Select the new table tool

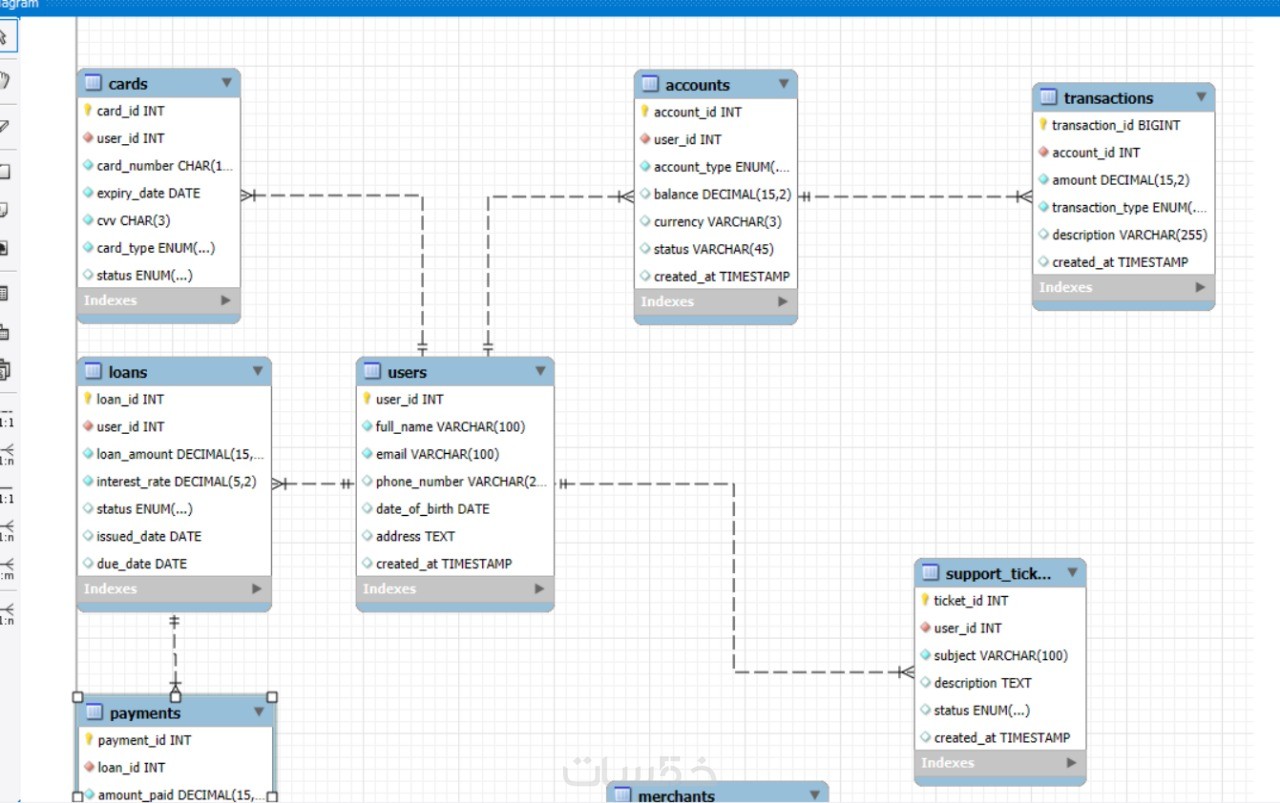click(x=5, y=294)
